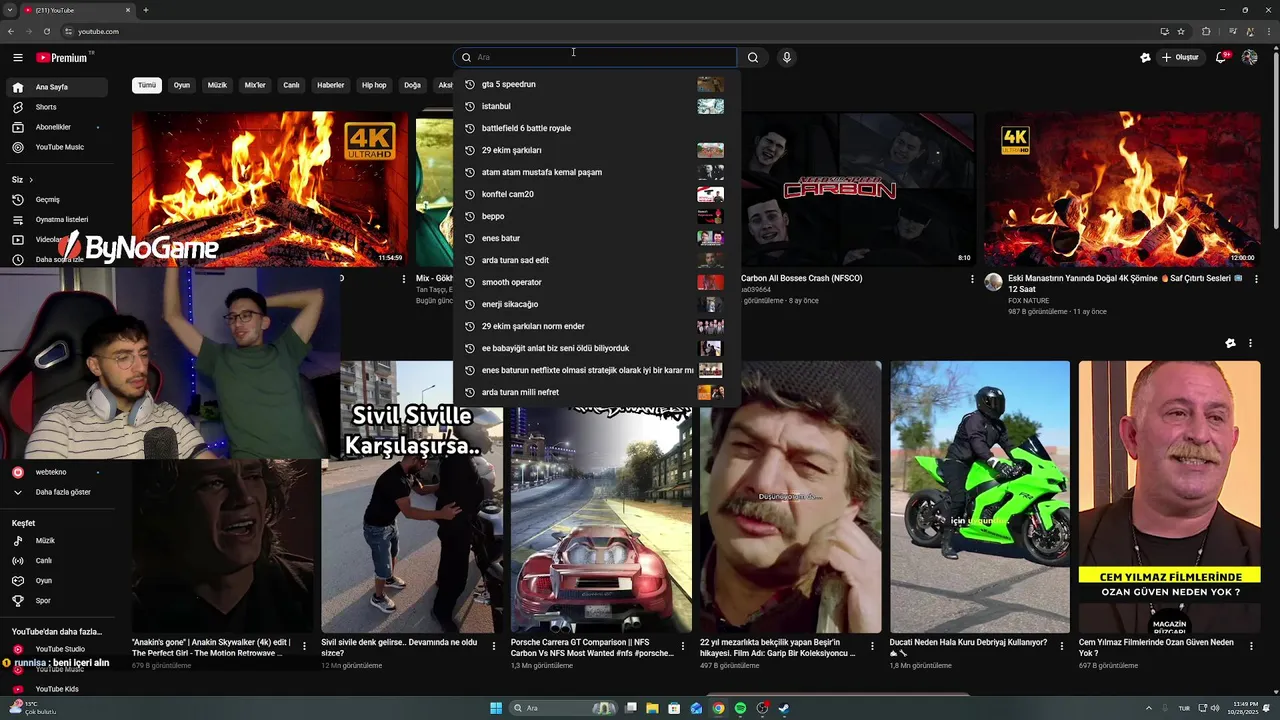Image resolution: width=1280 pixels, height=720 pixels.
Task: Select the Canlı filter chip
Action: point(291,85)
